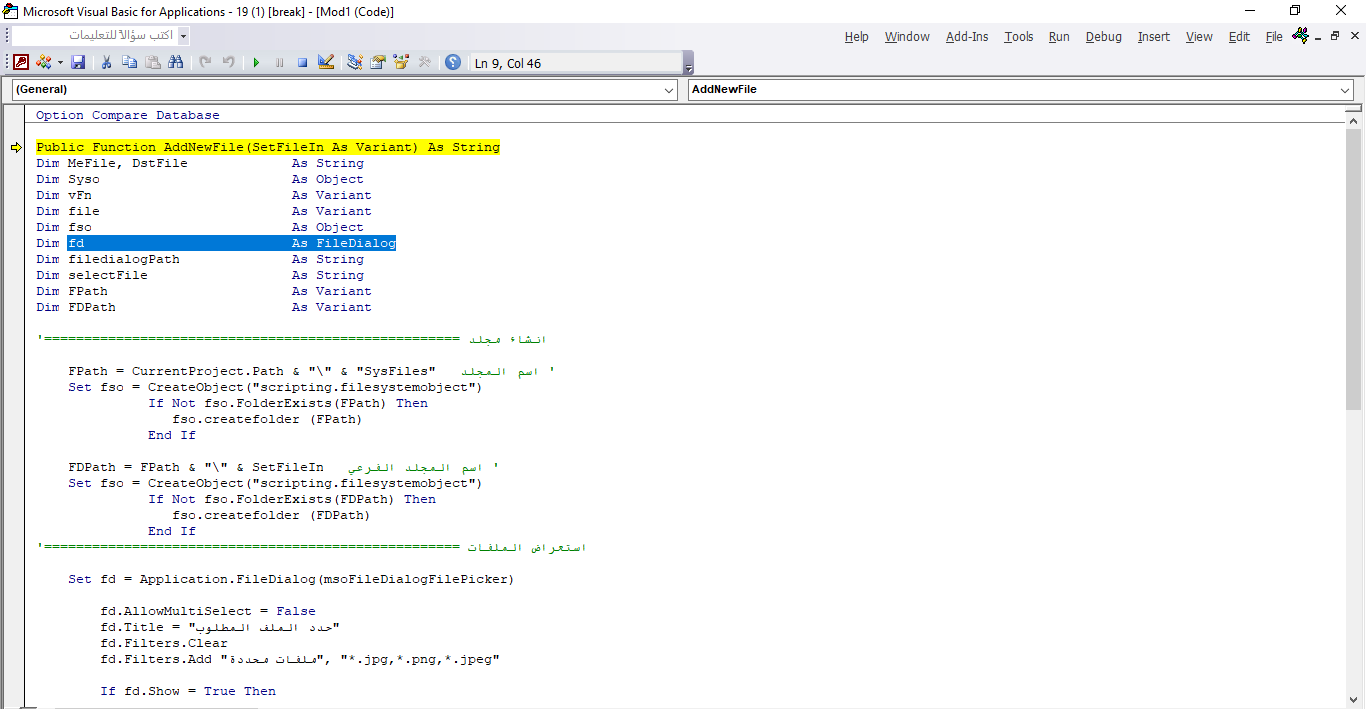Click the View Microsoft Access icon

point(21,62)
